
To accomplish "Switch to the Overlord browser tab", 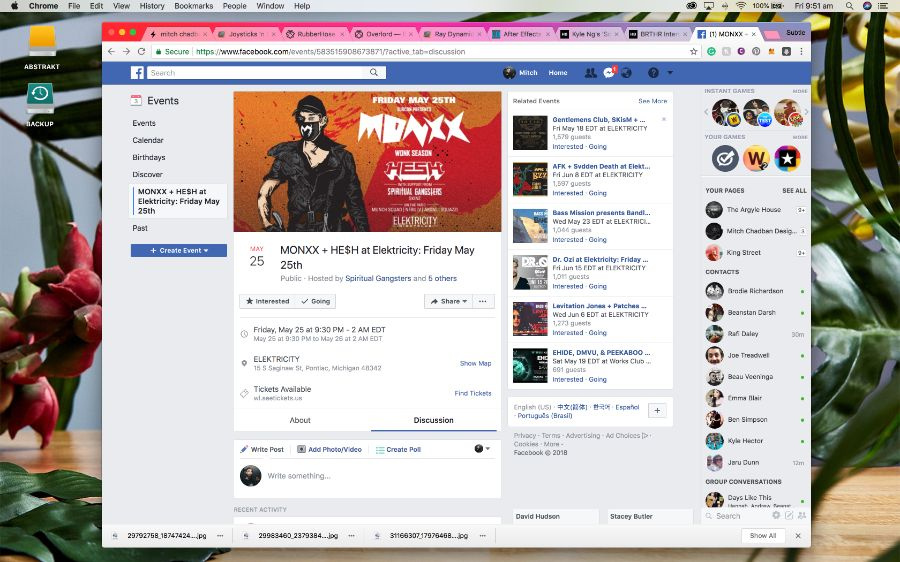I will (x=385, y=34).
